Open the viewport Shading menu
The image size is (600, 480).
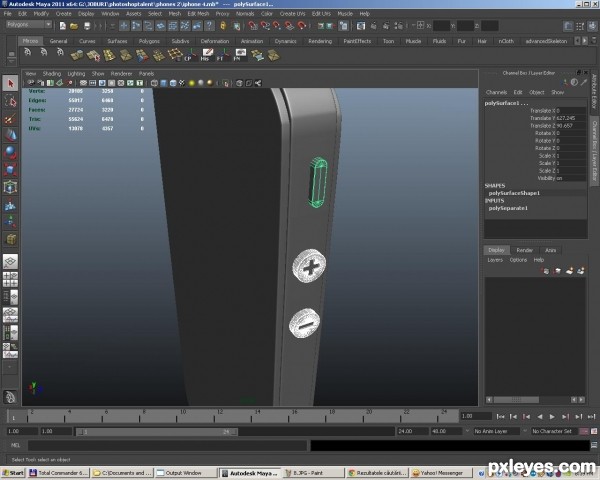(x=52, y=73)
